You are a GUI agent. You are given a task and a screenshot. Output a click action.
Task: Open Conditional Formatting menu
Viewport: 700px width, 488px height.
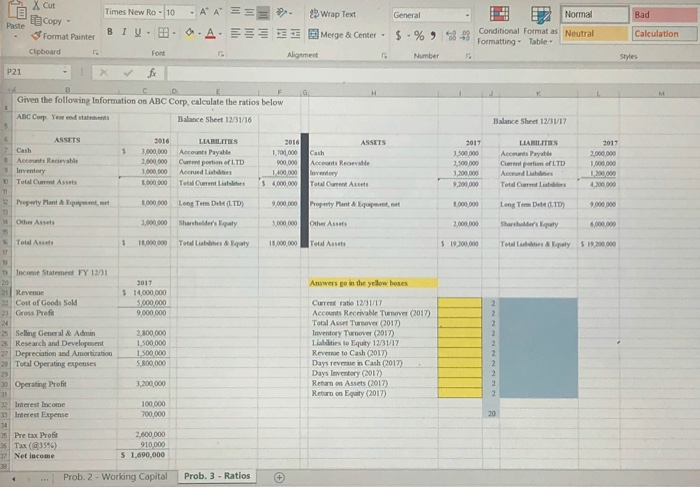(499, 25)
